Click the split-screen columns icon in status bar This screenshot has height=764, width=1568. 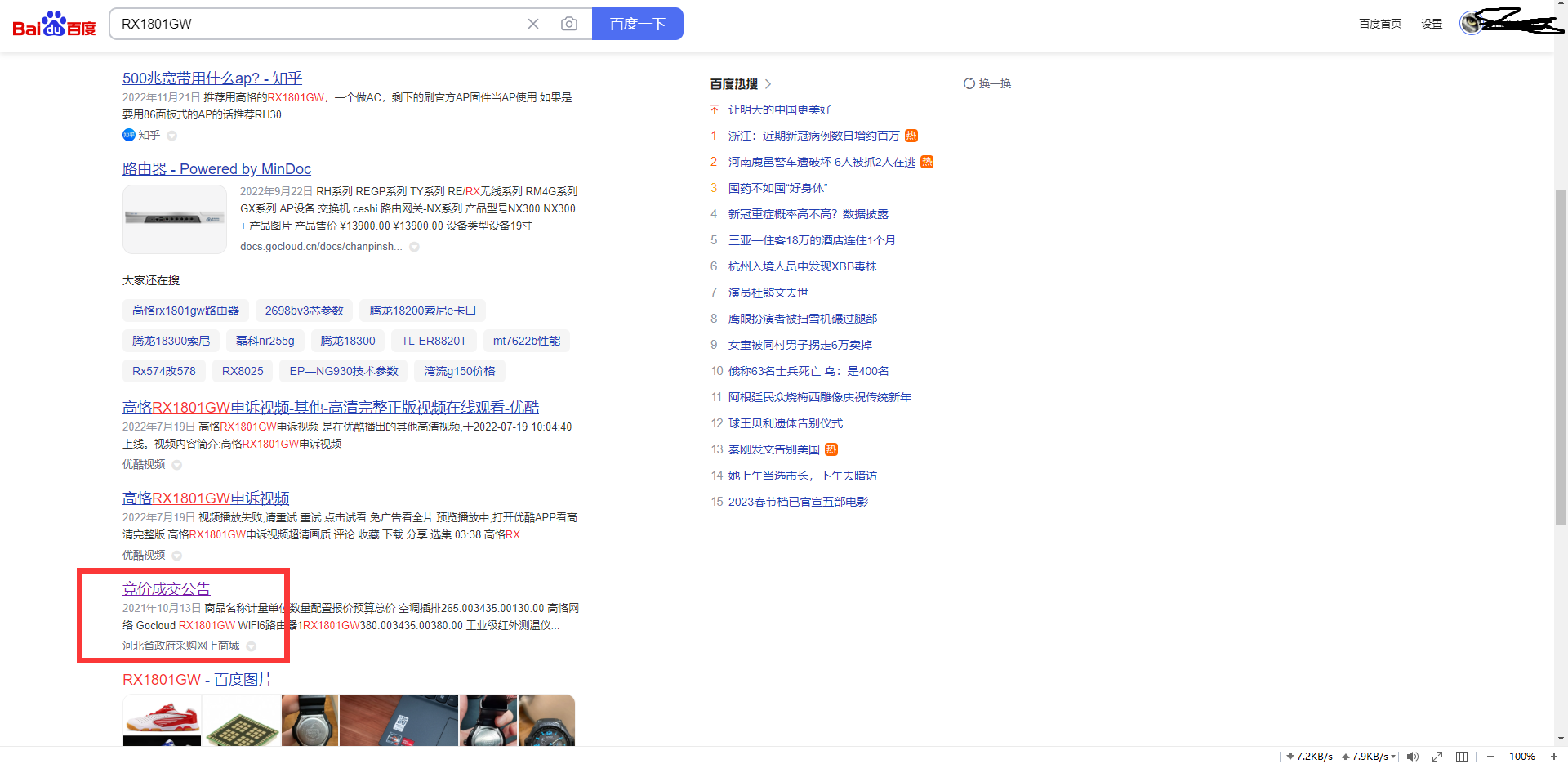[x=1462, y=757]
